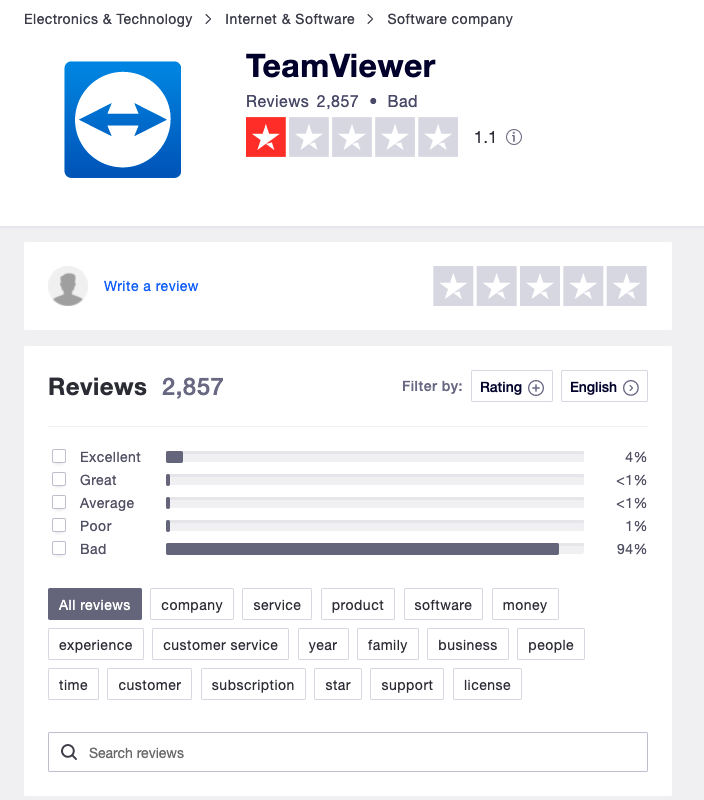Viewport: 704px width, 800px height.
Task: Click the magnifying glass search icon
Action: click(69, 753)
